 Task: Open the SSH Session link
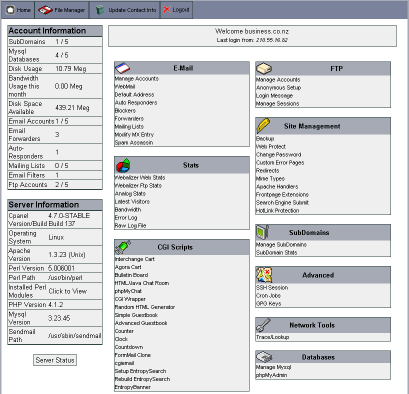tap(272, 287)
